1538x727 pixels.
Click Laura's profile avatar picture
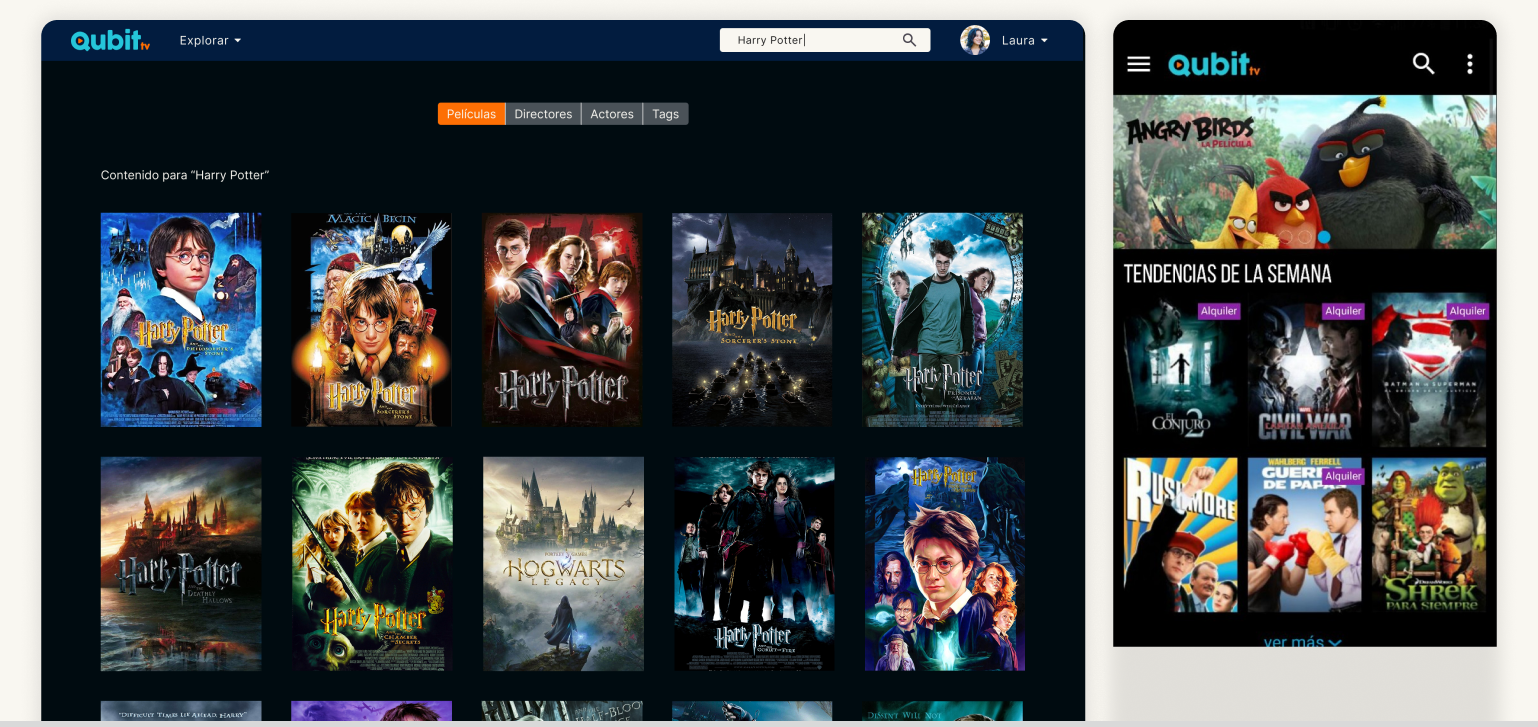click(x=974, y=40)
